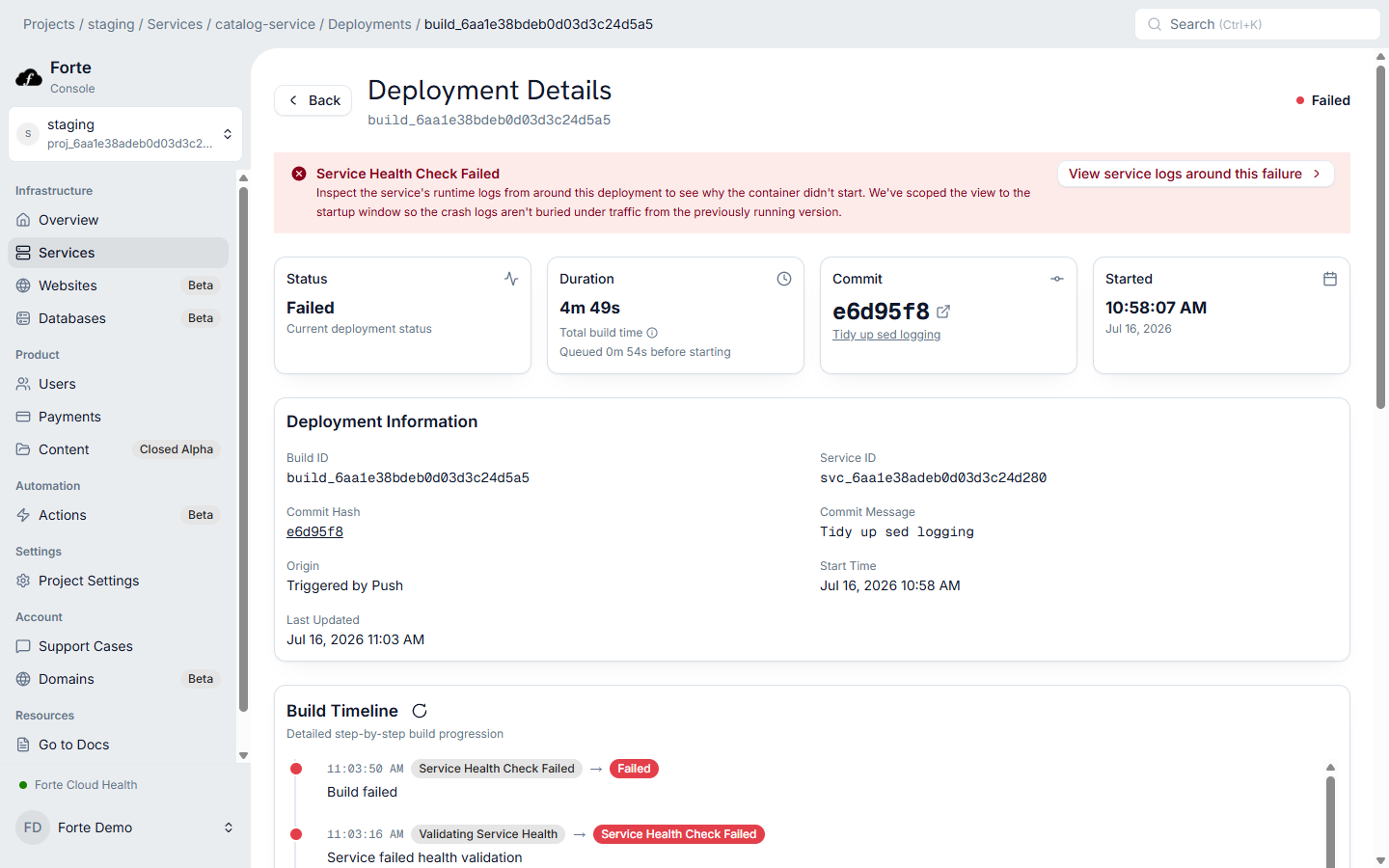Click the Content folder icon
Viewport: 1389px width, 868px height.
(x=23, y=449)
